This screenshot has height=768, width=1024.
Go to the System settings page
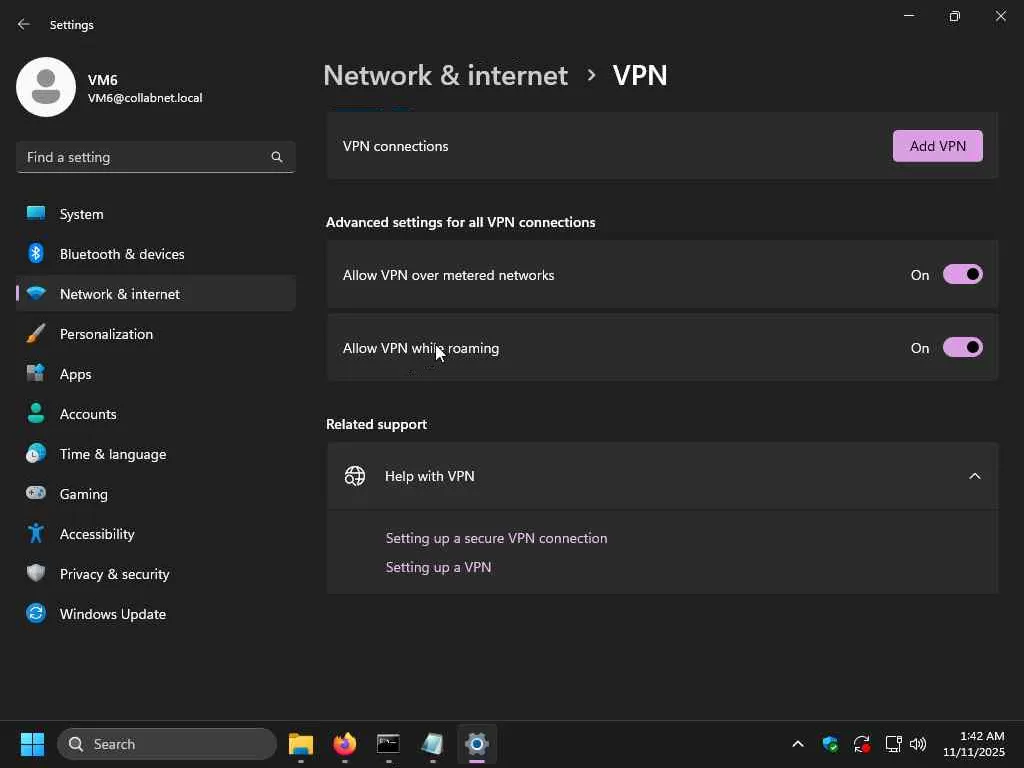click(x=81, y=214)
